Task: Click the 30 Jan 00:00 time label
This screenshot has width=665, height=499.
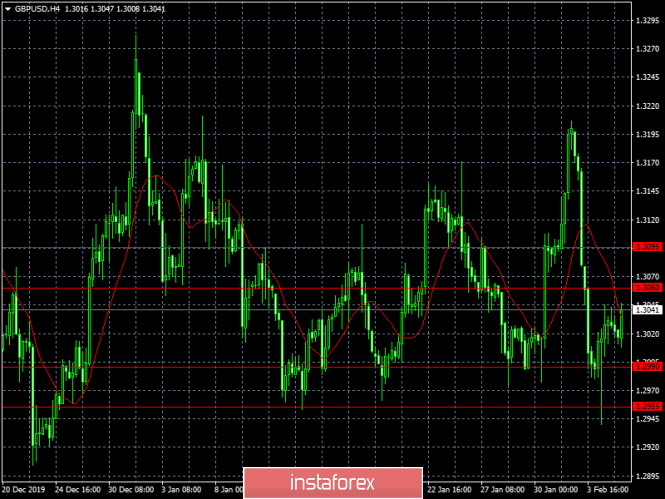Action: coord(556,490)
